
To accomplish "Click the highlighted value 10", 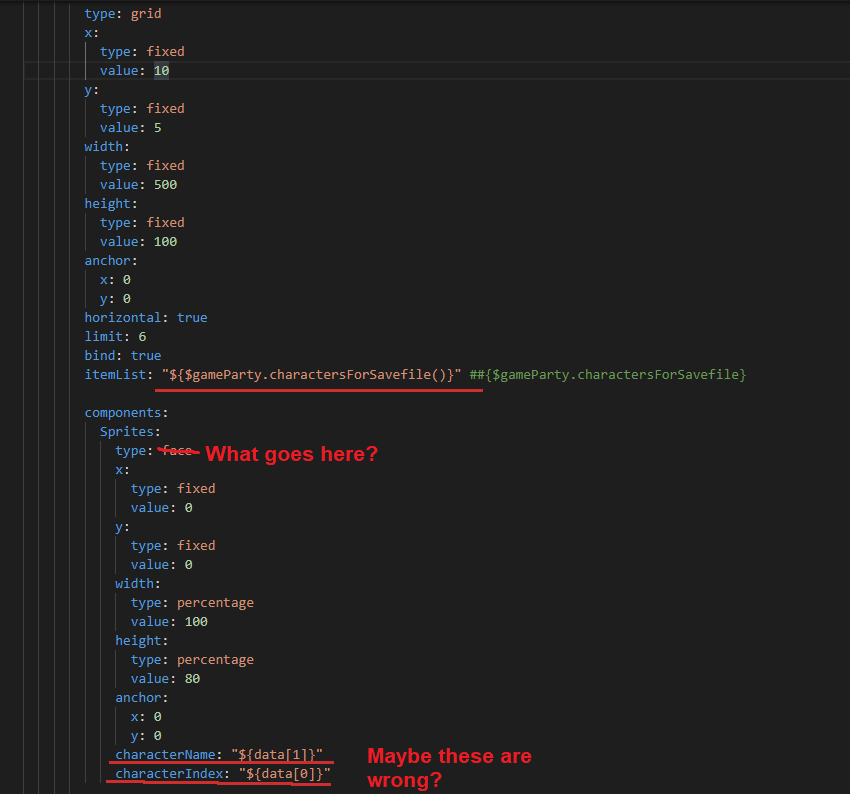I will pos(162,70).
